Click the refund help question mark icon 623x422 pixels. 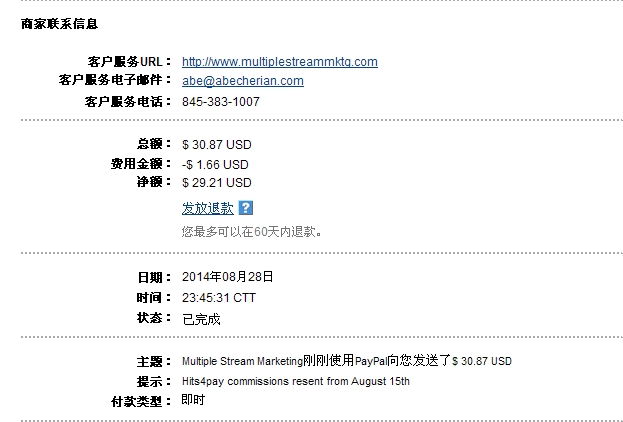pos(246,208)
